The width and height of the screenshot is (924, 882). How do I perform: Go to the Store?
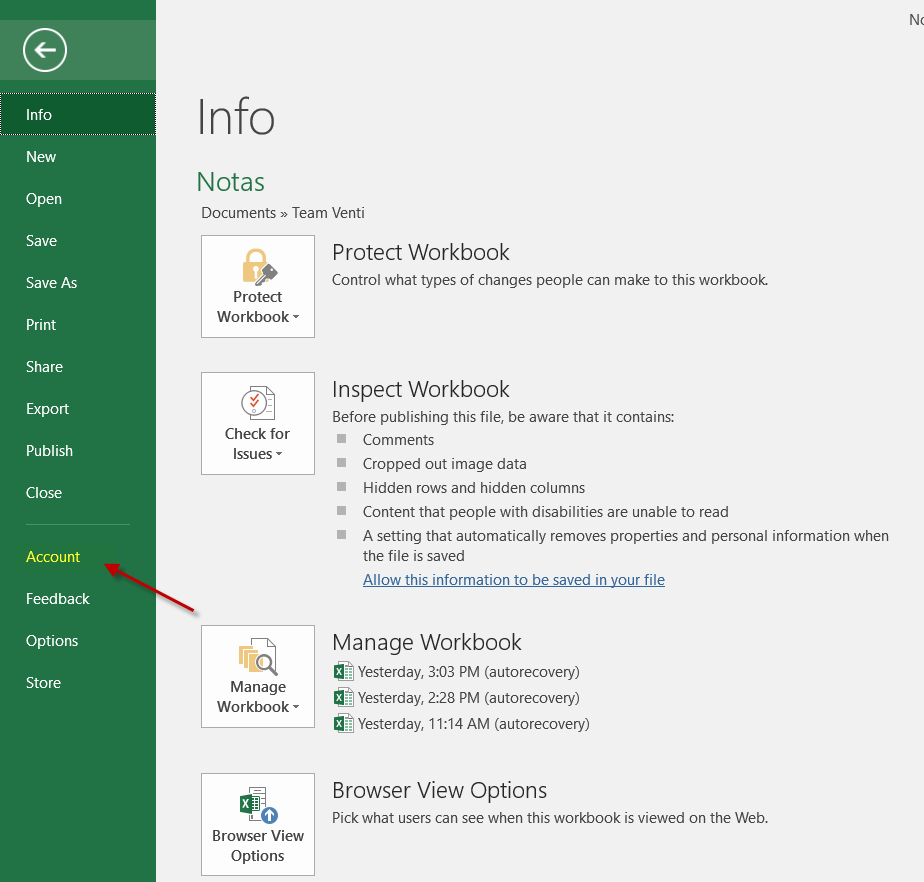click(78, 682)
